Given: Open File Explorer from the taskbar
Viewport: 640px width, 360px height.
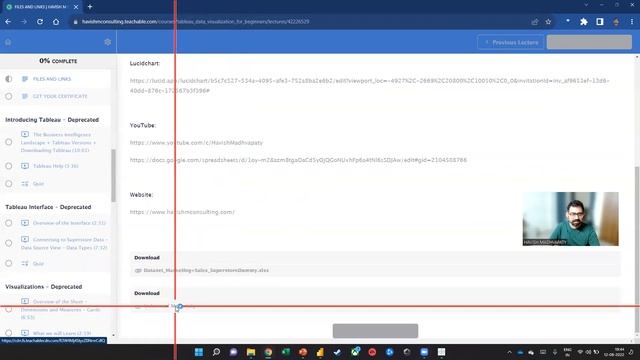Looking at the screenshot, I should pyautogui.click(x=251, y=352).
